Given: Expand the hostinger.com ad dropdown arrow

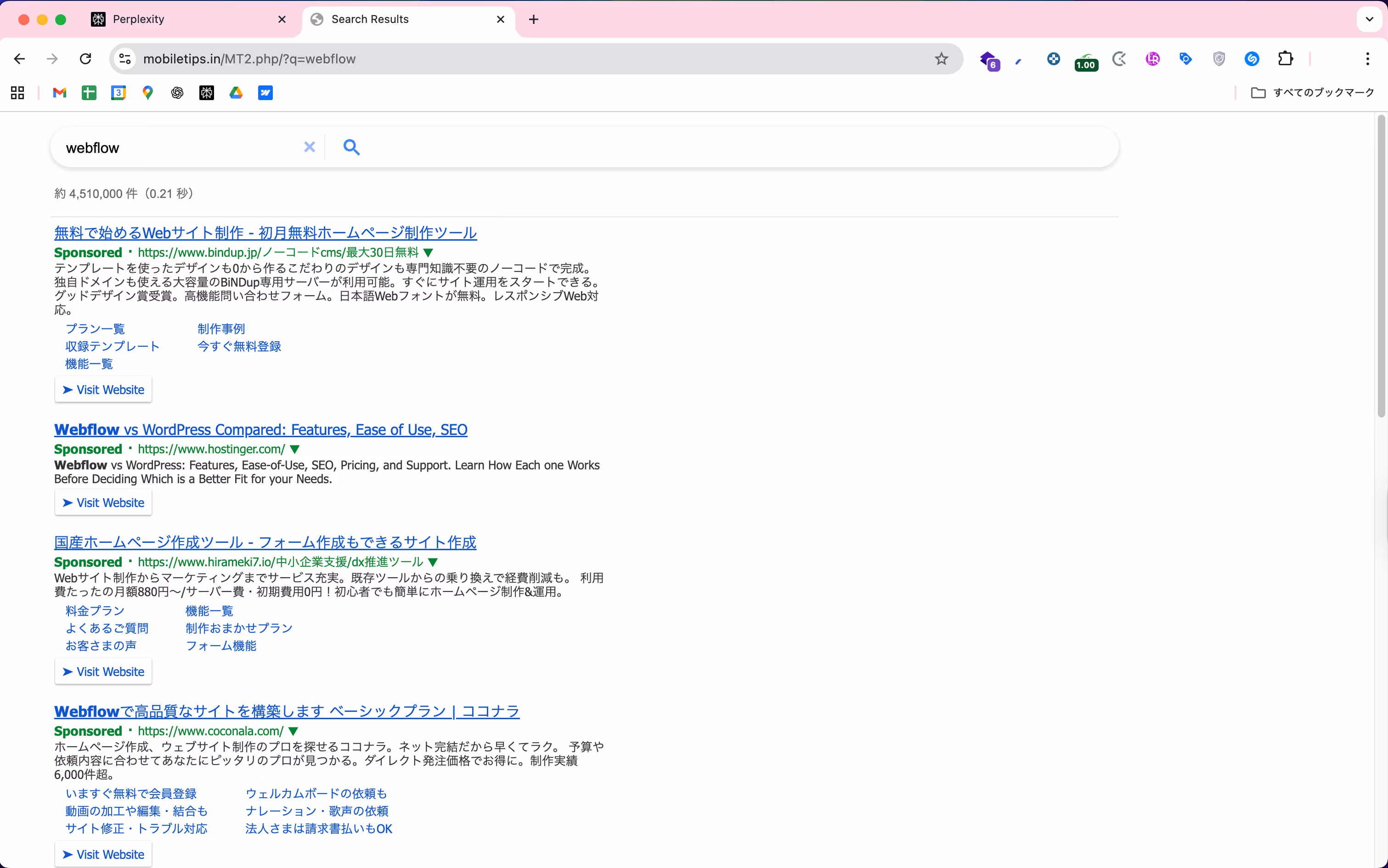Looking at the screenshot, I should [295, 450].
